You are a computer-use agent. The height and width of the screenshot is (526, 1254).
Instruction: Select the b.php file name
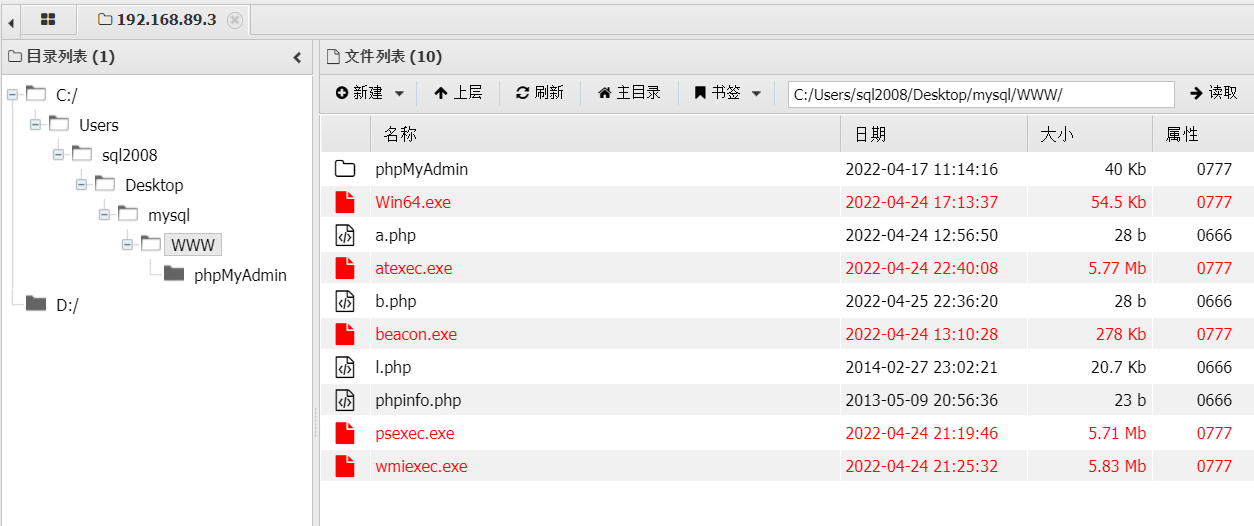click(x=396, y=301)
